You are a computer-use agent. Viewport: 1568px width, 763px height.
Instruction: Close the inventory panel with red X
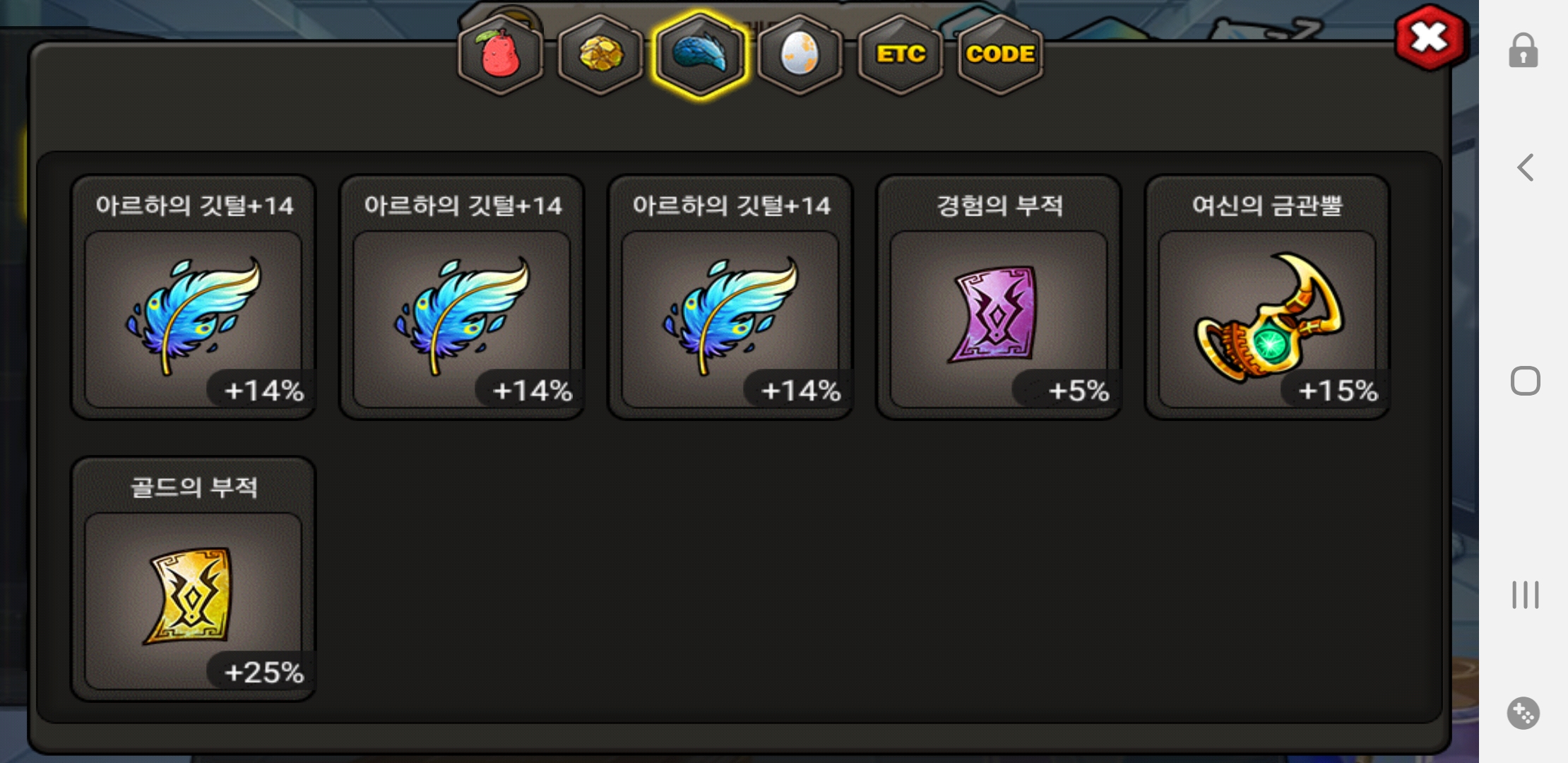[x=1431, y=37]
